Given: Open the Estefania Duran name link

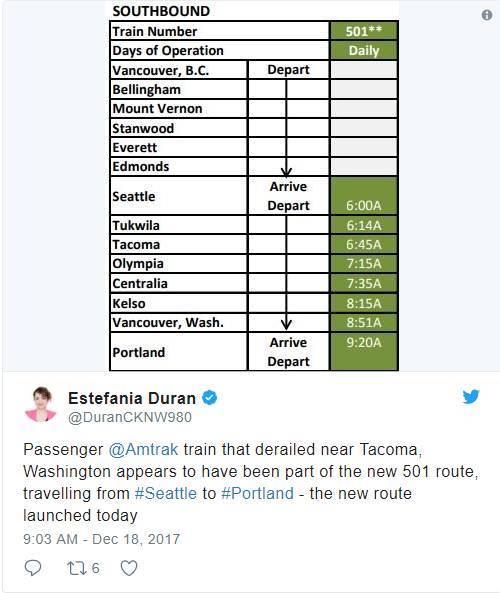Looking at the screenshot, I should click(132, 398).
